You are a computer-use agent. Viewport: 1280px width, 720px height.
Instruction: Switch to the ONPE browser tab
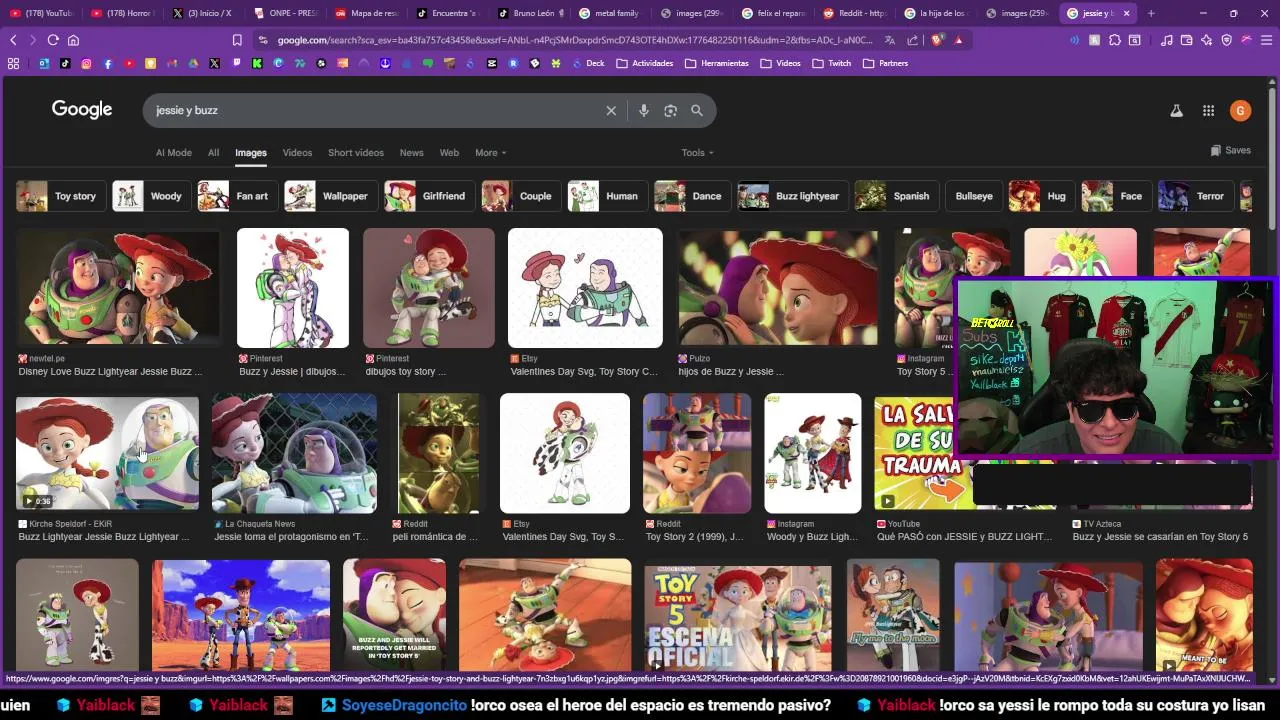click(286, 13)
